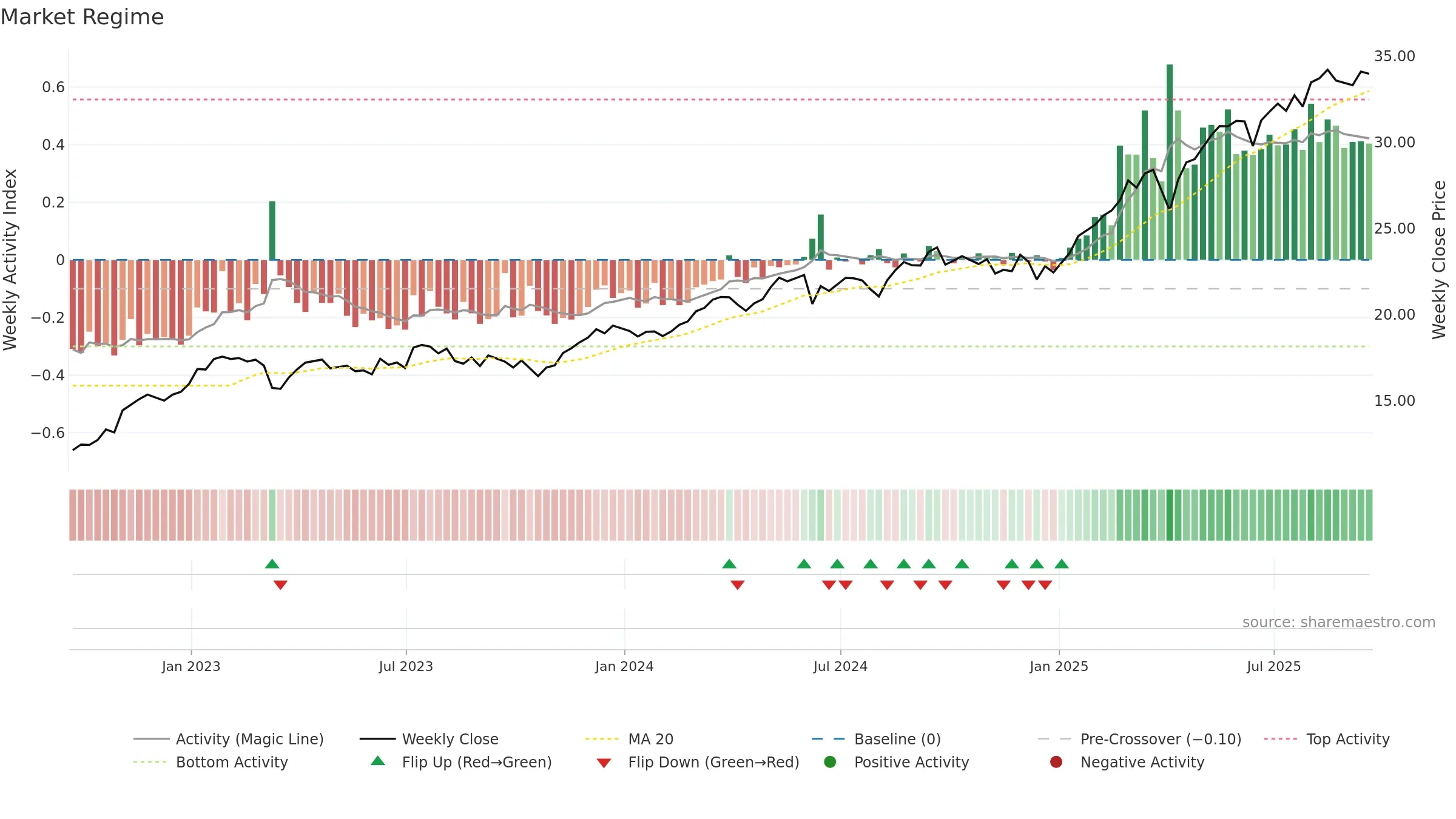The image size is (1456, 819).
Task: Click the 30.00 price axis label
Action: pos(1394,142)
